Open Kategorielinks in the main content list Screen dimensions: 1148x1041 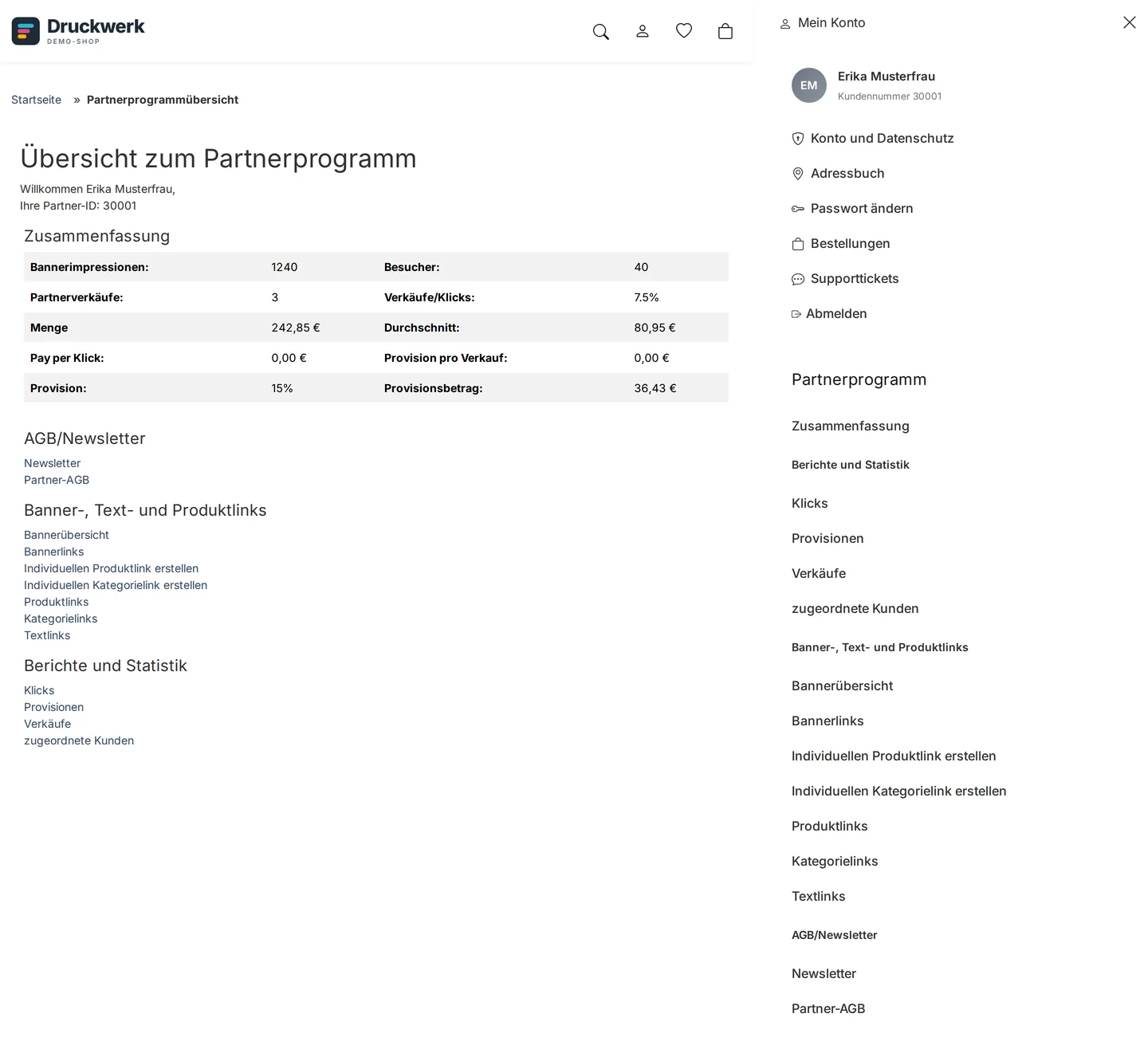click(61, 619)
